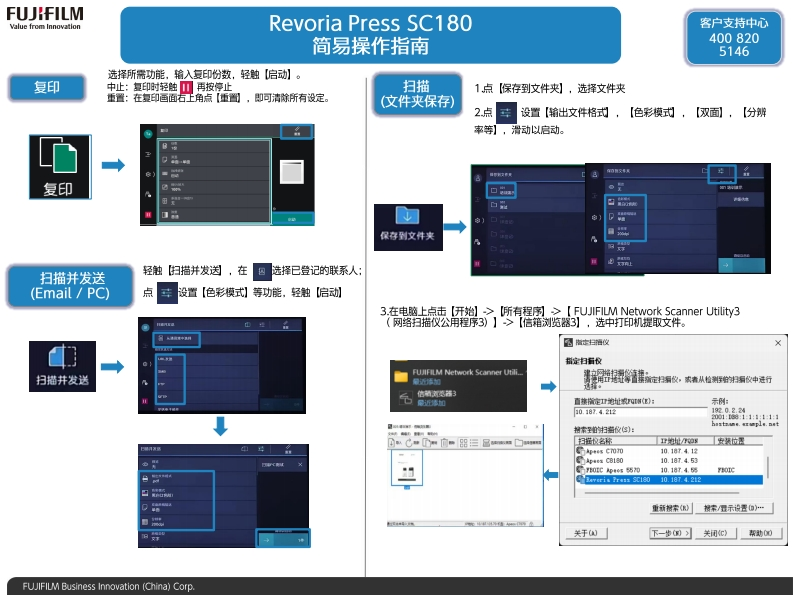Tap Reset button on copy screen
The height and width of the screenshot is (595, 793).
[296, 132]
